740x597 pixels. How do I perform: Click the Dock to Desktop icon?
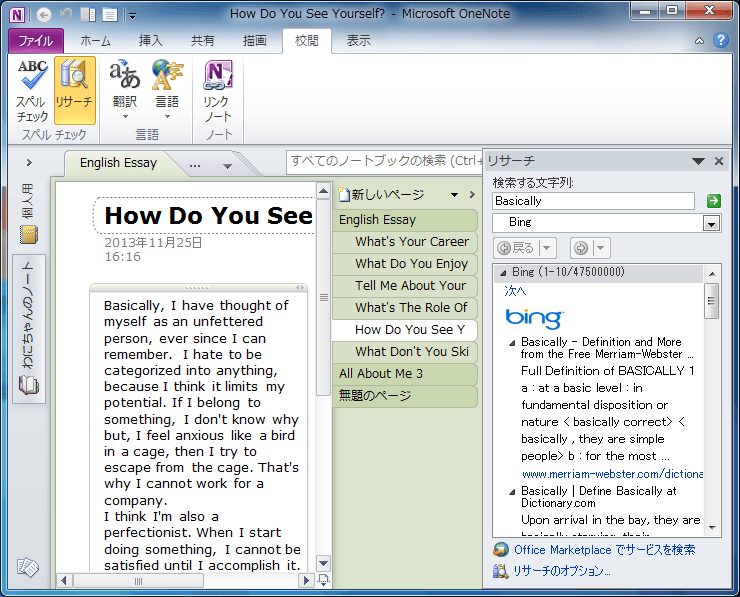click(88, 15)
